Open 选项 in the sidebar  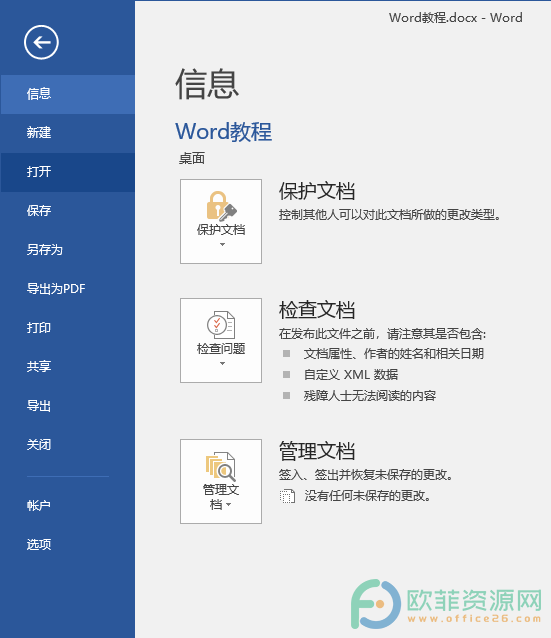click(68, 544)
